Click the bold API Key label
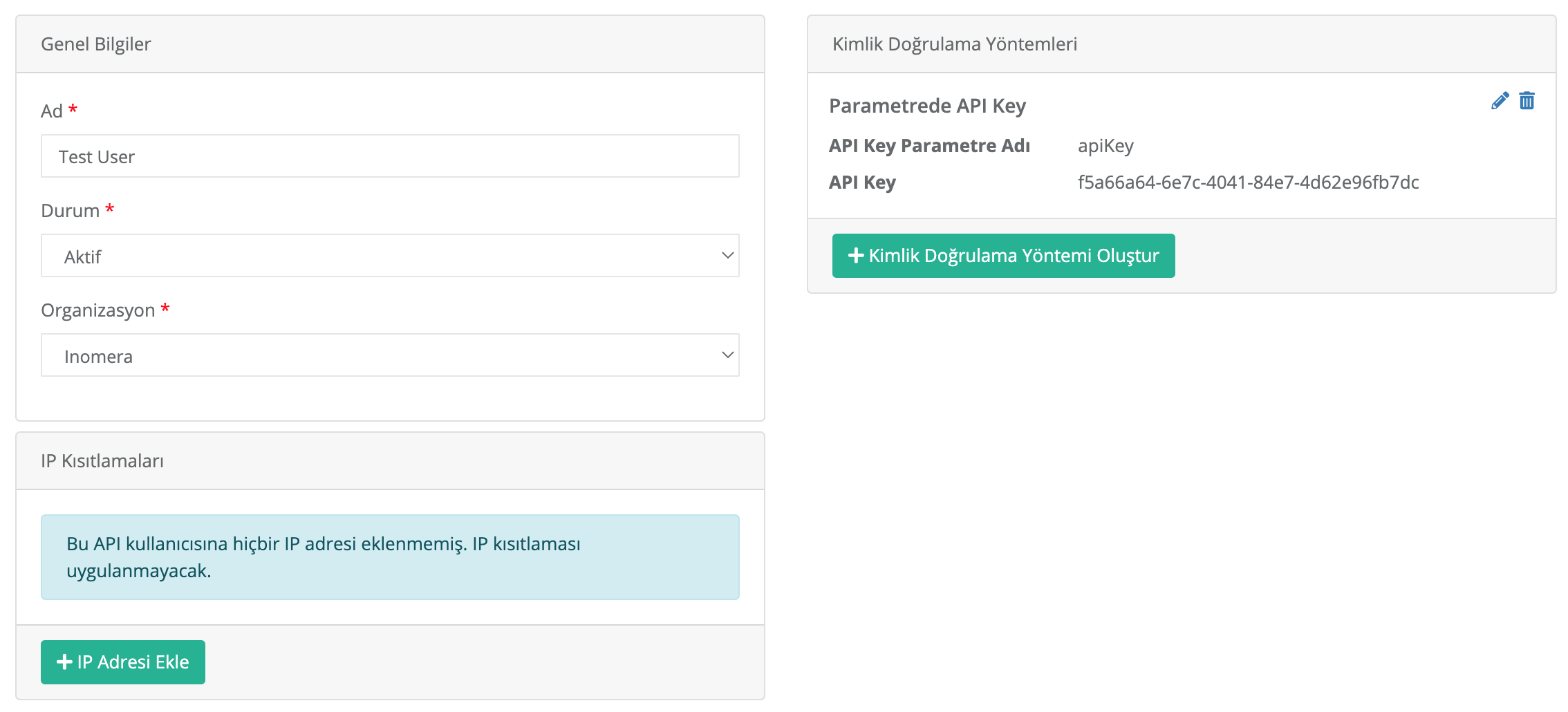This screenshot has height=712, width=1568. tap(862, 182)
